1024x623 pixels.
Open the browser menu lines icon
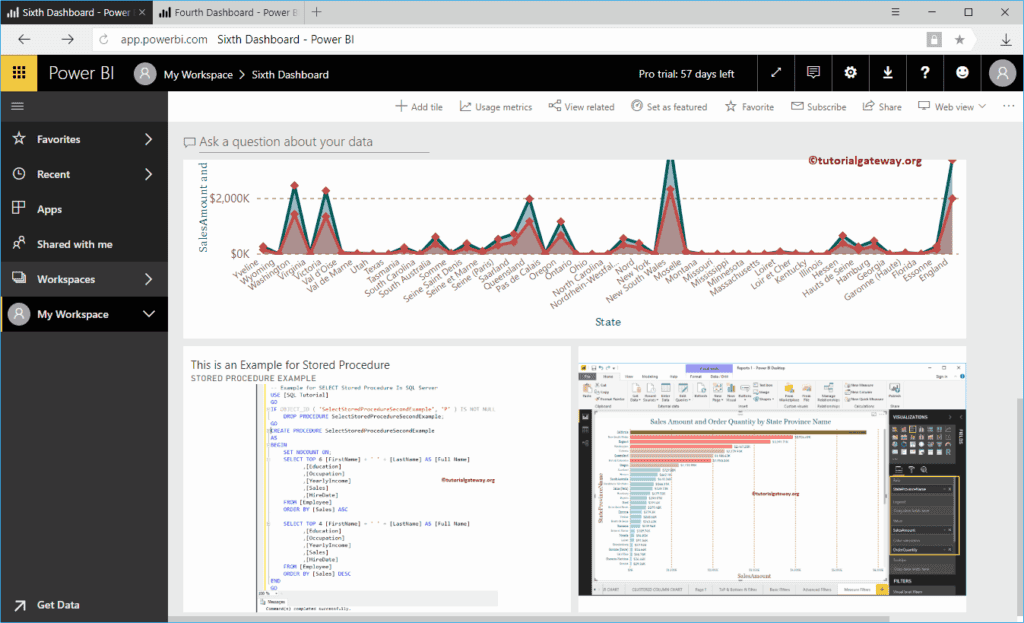[895, 12]
